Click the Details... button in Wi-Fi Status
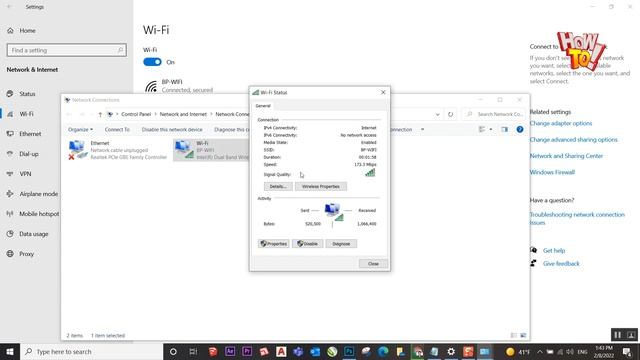Viewport: 640px width, 360px height. (x=278, y=187)
